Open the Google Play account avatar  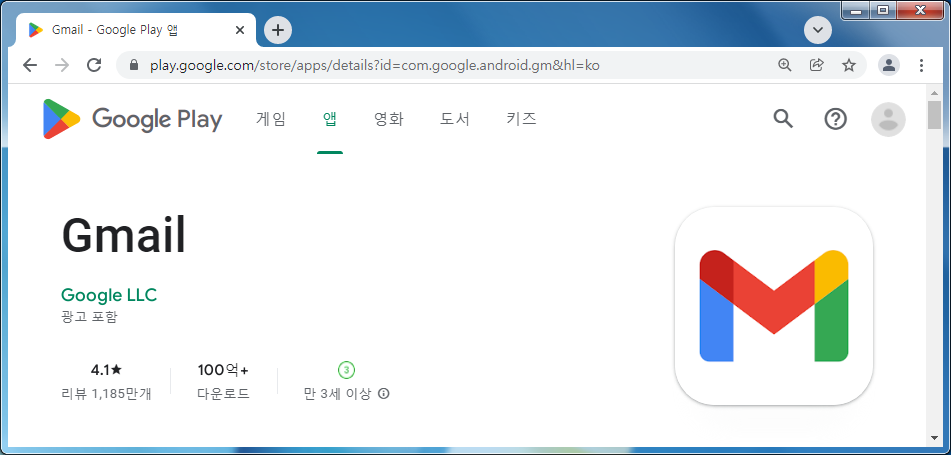[888, 120]
